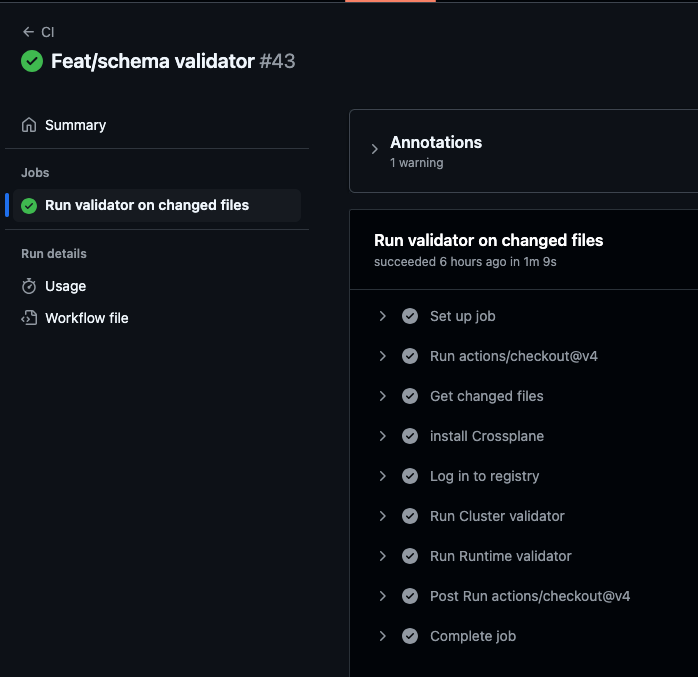Expand the install Crossplane step chevron
Screen dimensions: 698x677
tap(382, 436)
